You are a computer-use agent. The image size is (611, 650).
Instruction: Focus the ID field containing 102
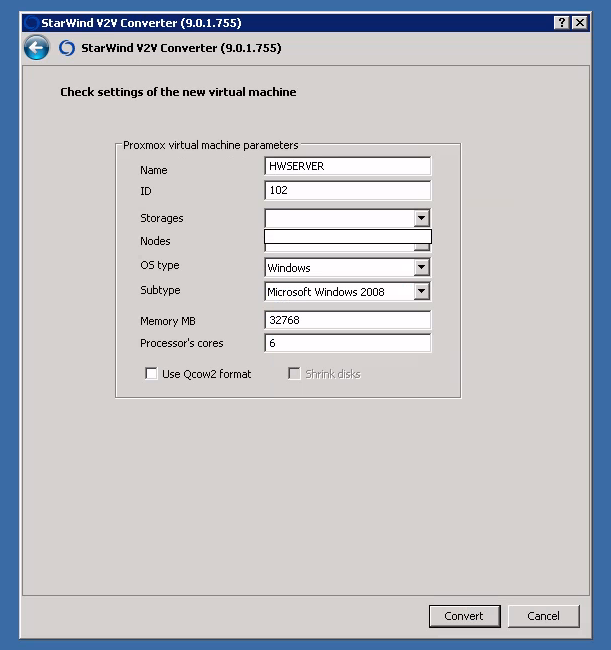pyautogui.click(x=347, y=190)
